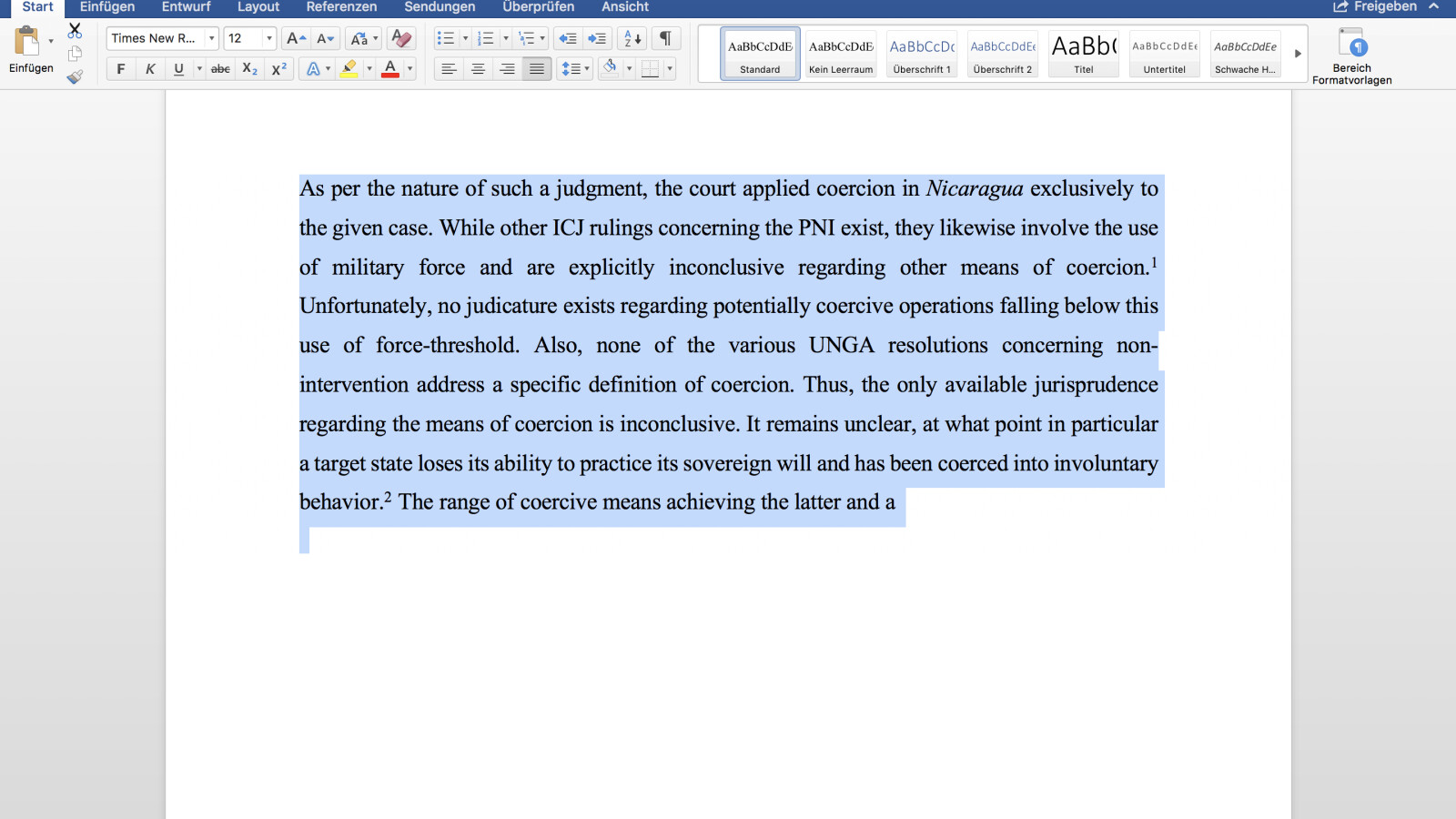Sort text A to Z
1456x819 pixels.
pyautogui.click(x=632, y=38)
